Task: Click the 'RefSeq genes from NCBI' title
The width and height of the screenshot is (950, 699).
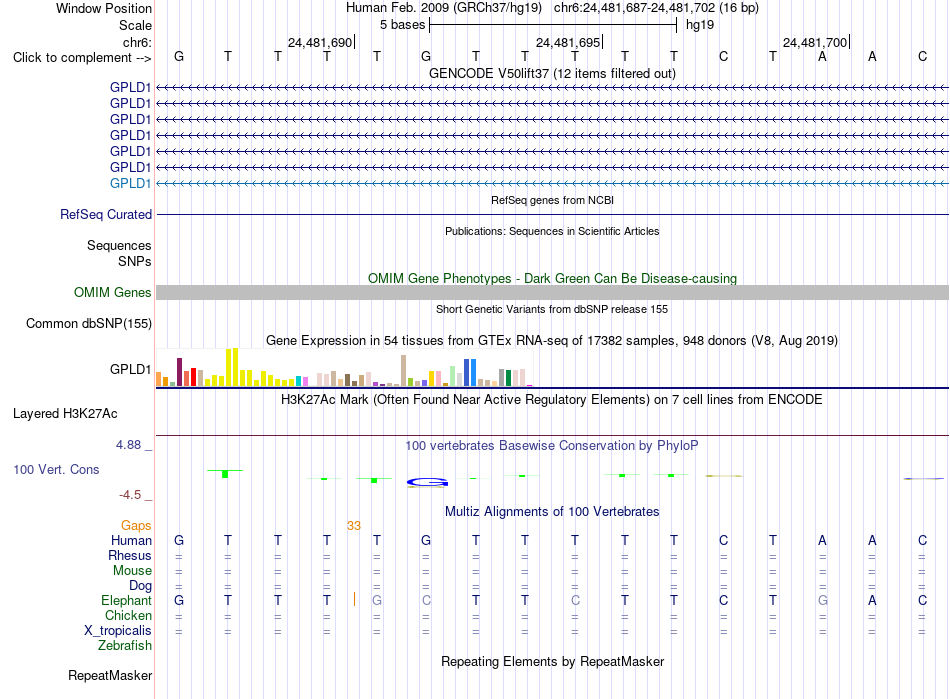Action: 552,200
